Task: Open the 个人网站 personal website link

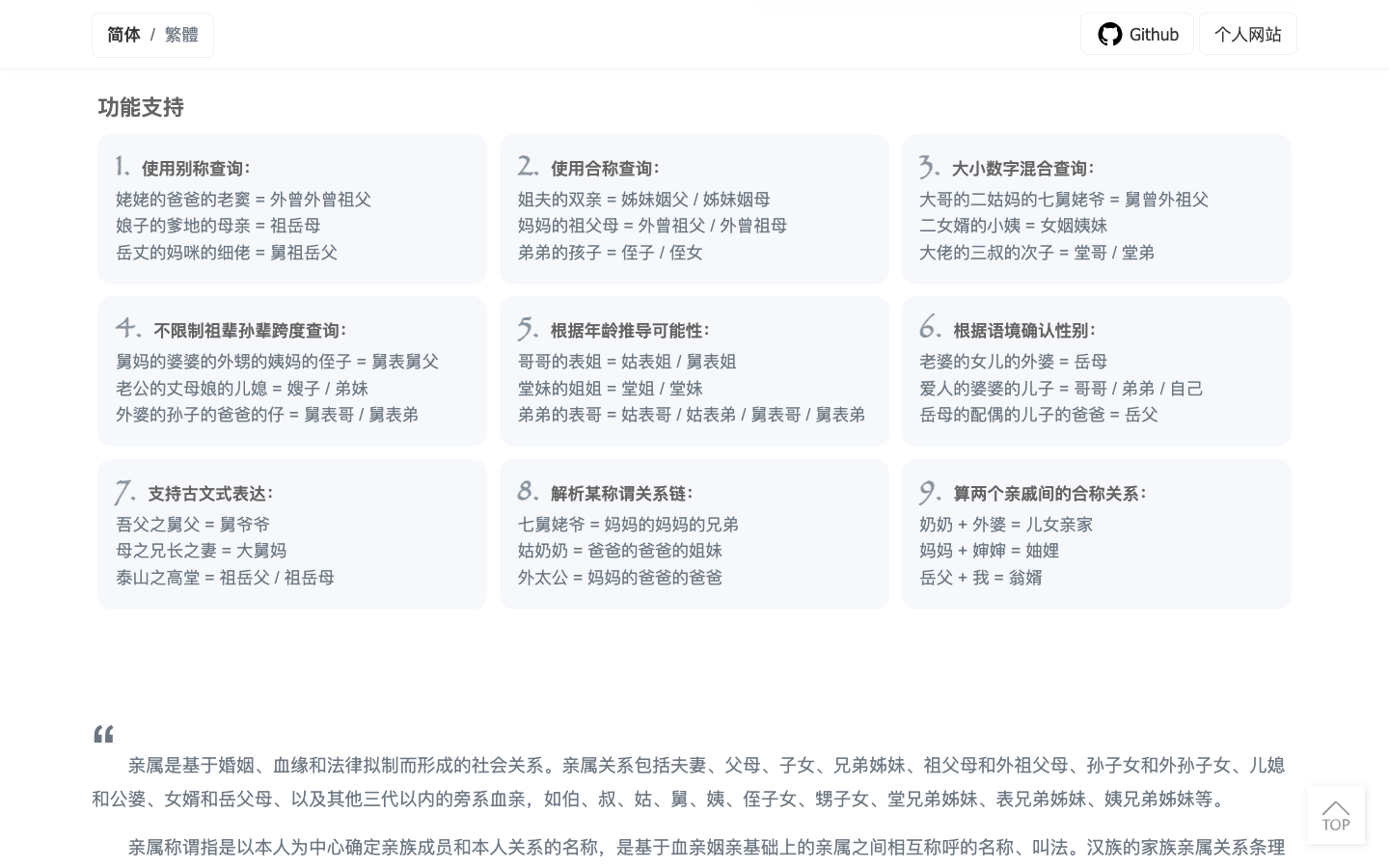Action: coord(1248,34)
